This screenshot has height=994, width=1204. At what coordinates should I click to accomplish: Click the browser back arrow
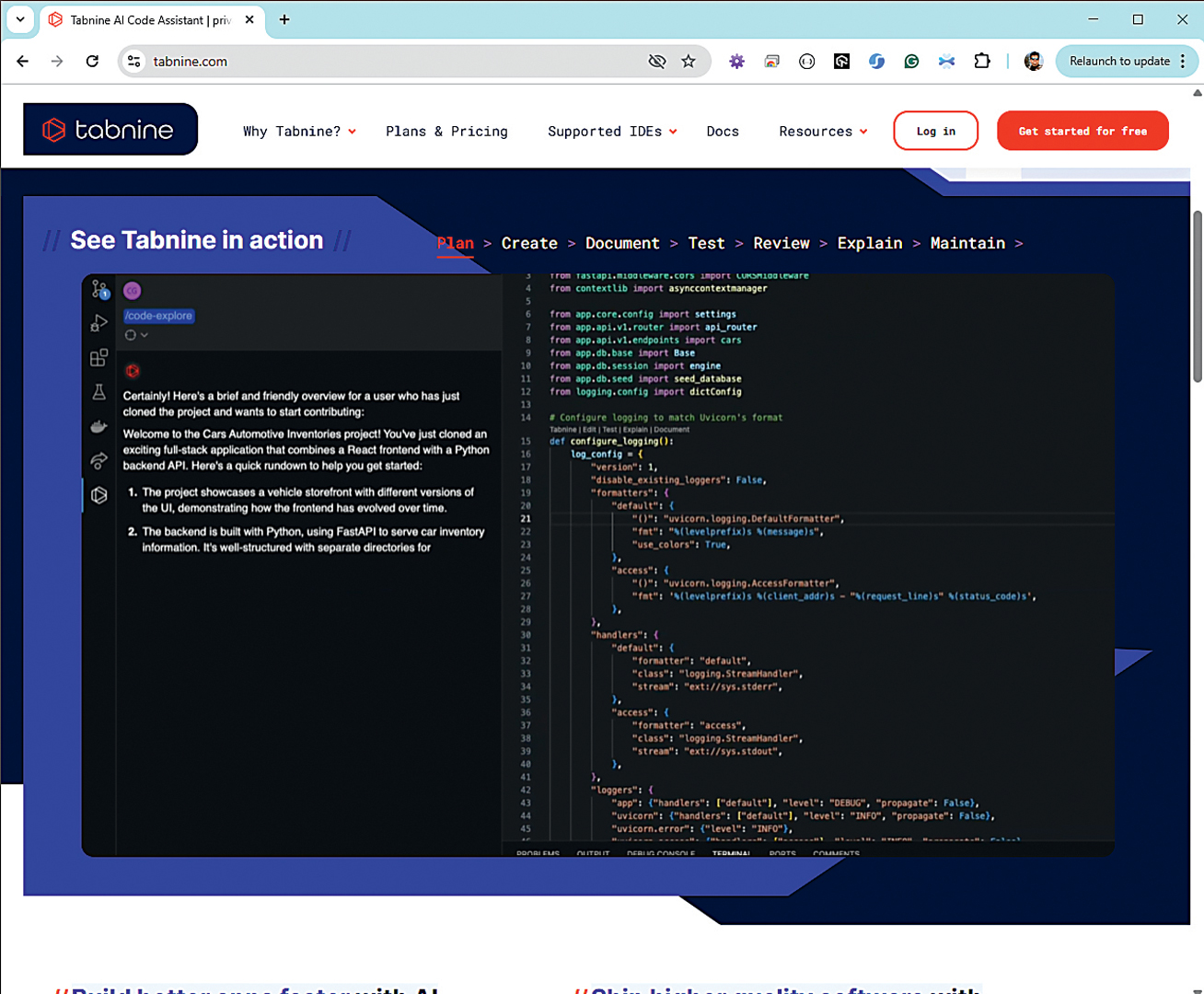pyautogui.click(x=23, y=62)
